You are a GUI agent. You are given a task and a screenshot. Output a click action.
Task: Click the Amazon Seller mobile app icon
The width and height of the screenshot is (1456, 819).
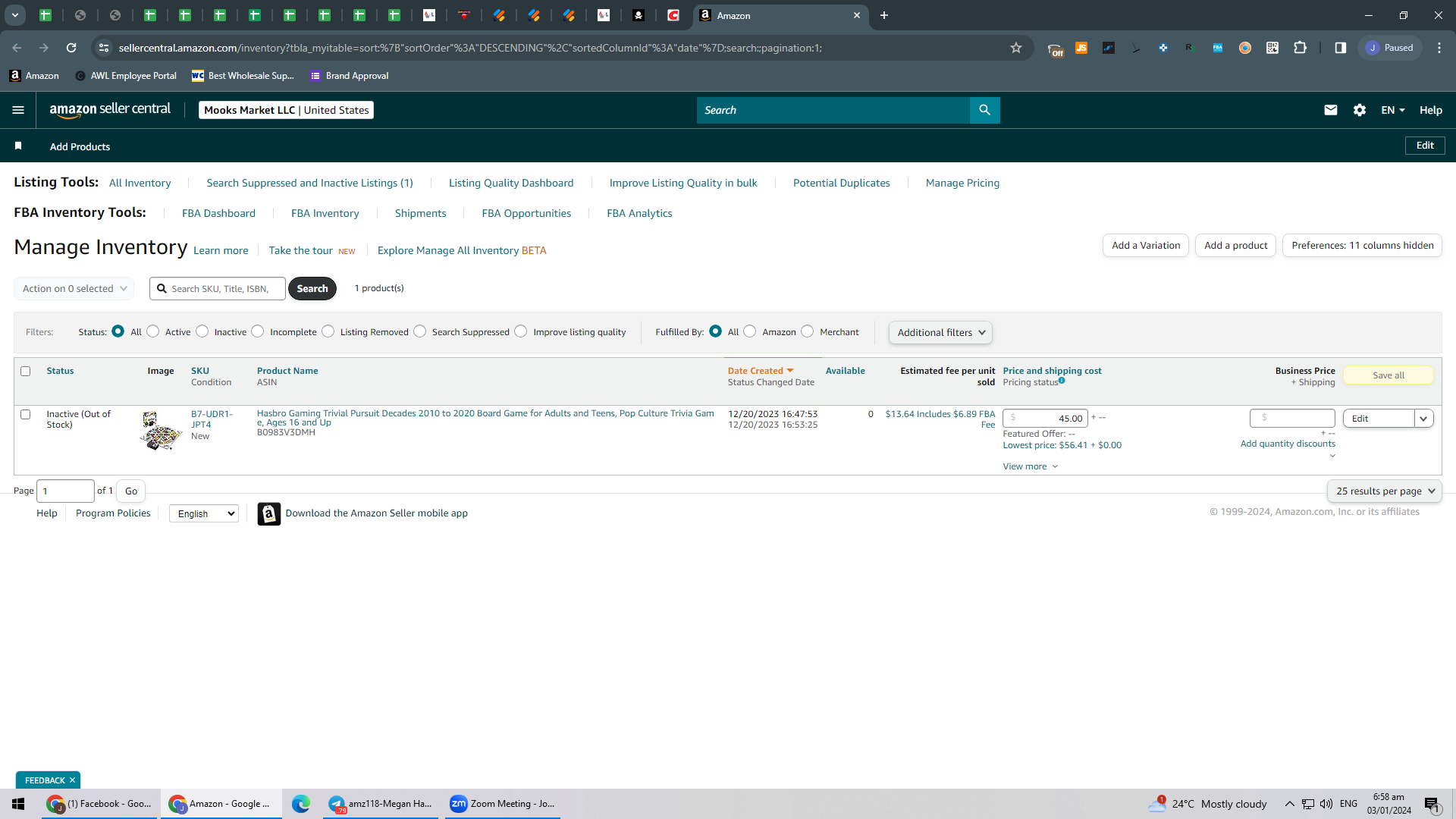268,513
